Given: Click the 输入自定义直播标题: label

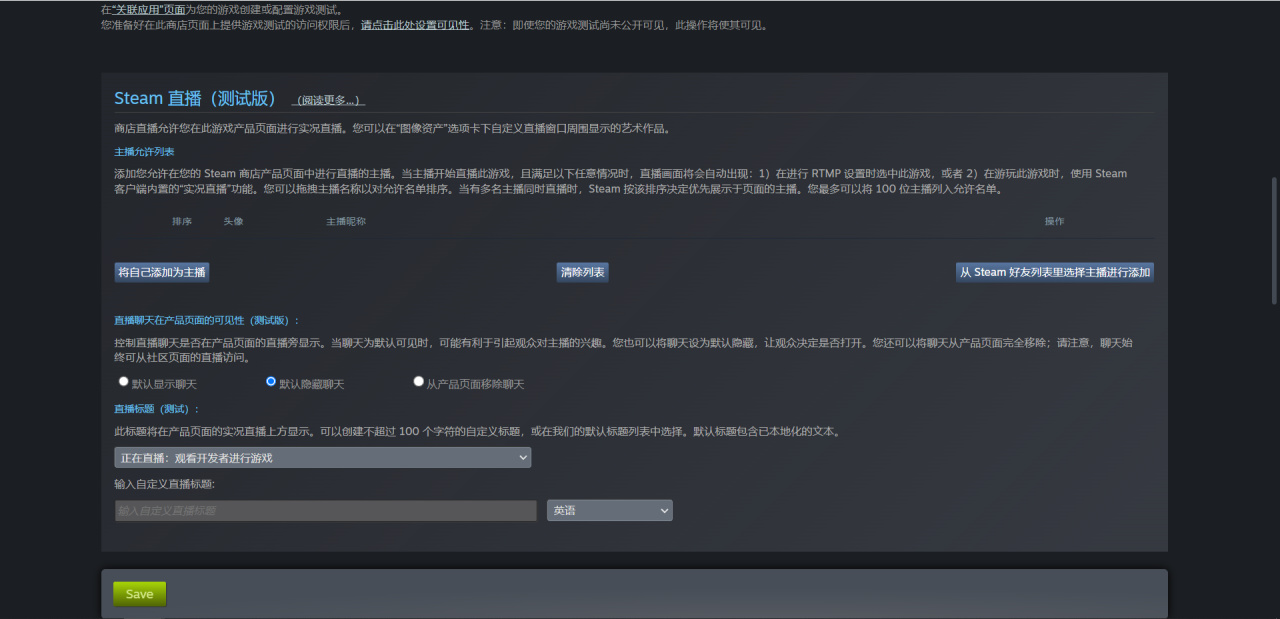Looking at the screenshot, I should click(x=165, y=484).
